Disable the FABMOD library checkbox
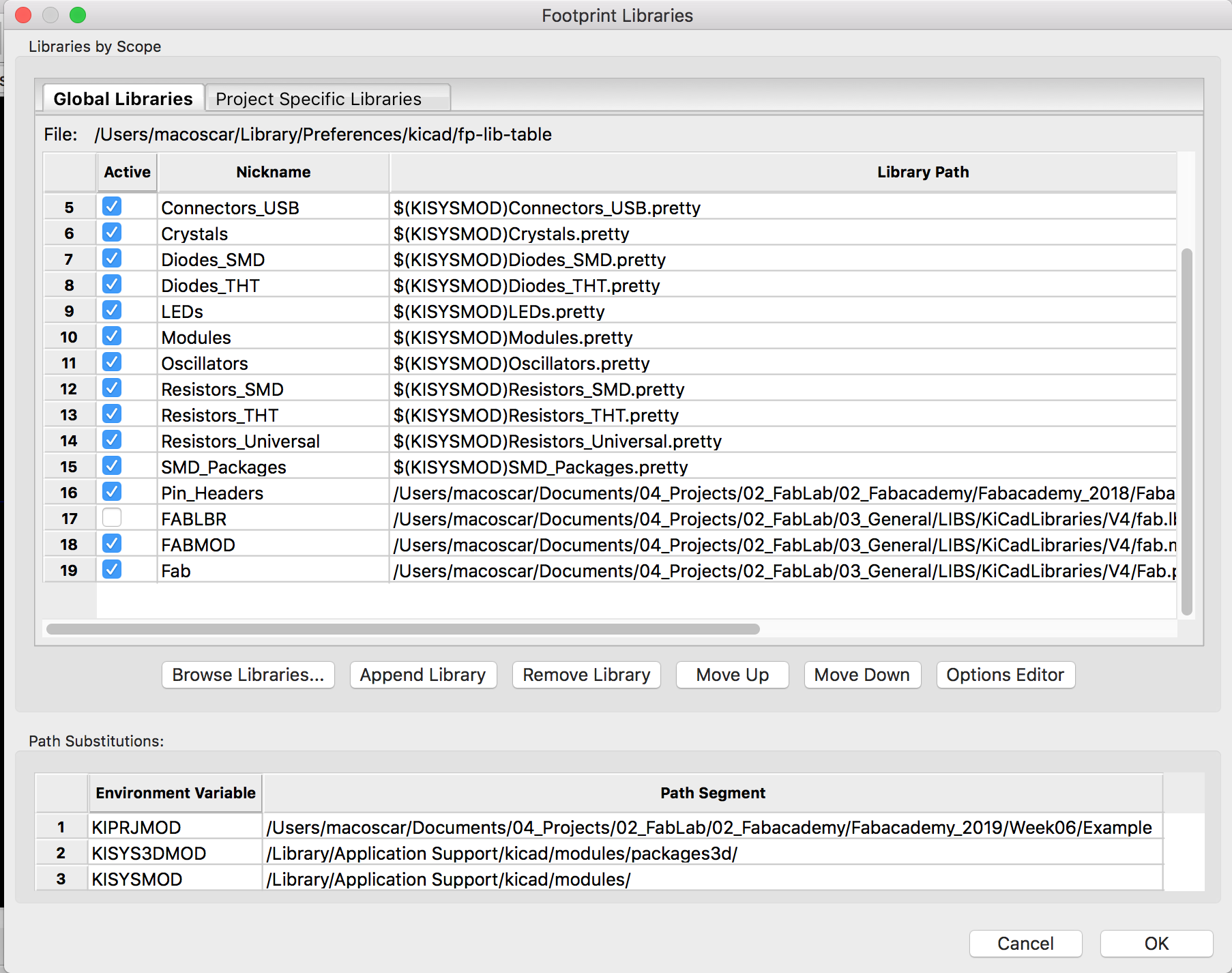 click(x=112, y=544)
